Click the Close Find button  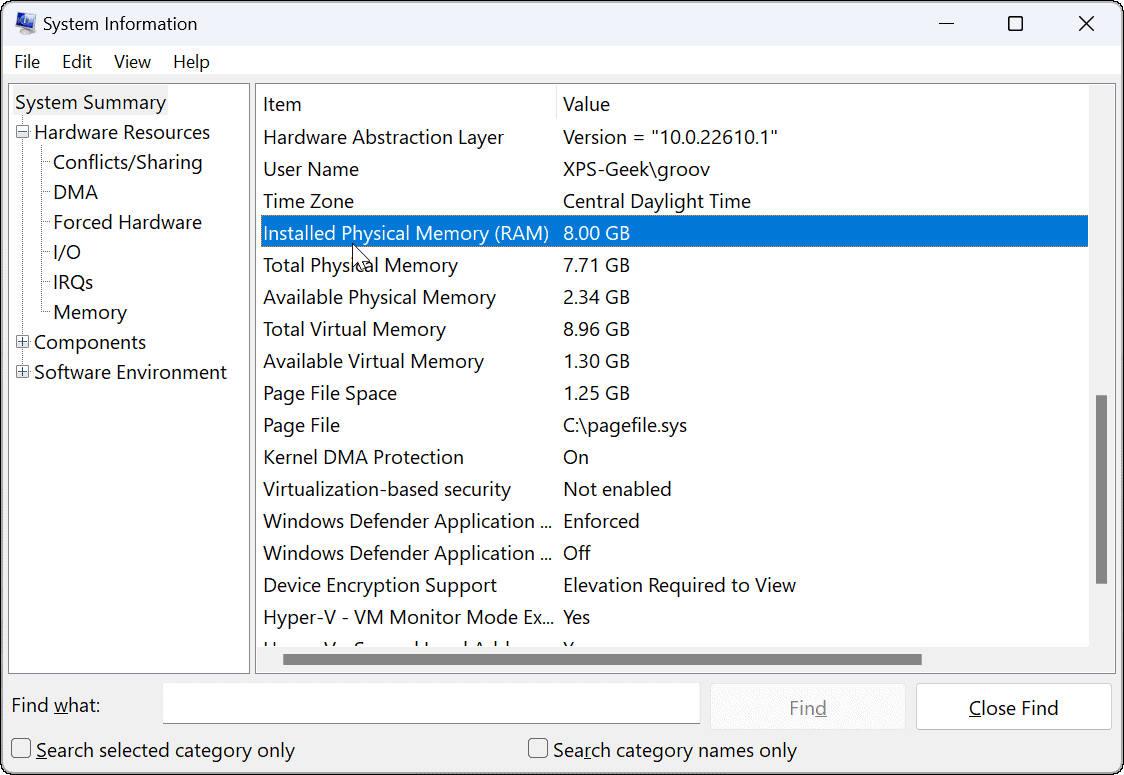click(x=1014, y=708)
